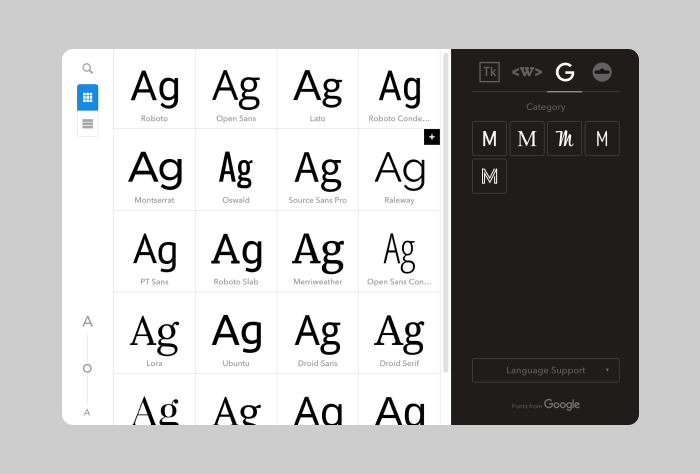Open the Language Support dropdown
Image resolution: width=700 pixels, height=474 pixels.
point(546,370)
